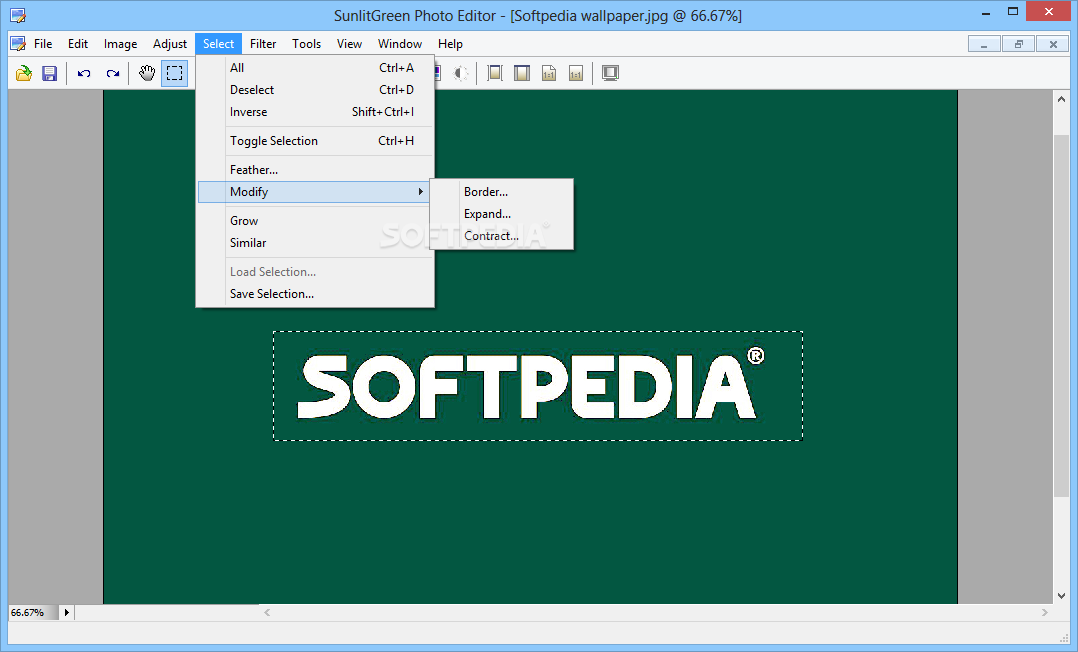Open the File menu
Screen dimensions: 1078x652
(x=43, y=44)
